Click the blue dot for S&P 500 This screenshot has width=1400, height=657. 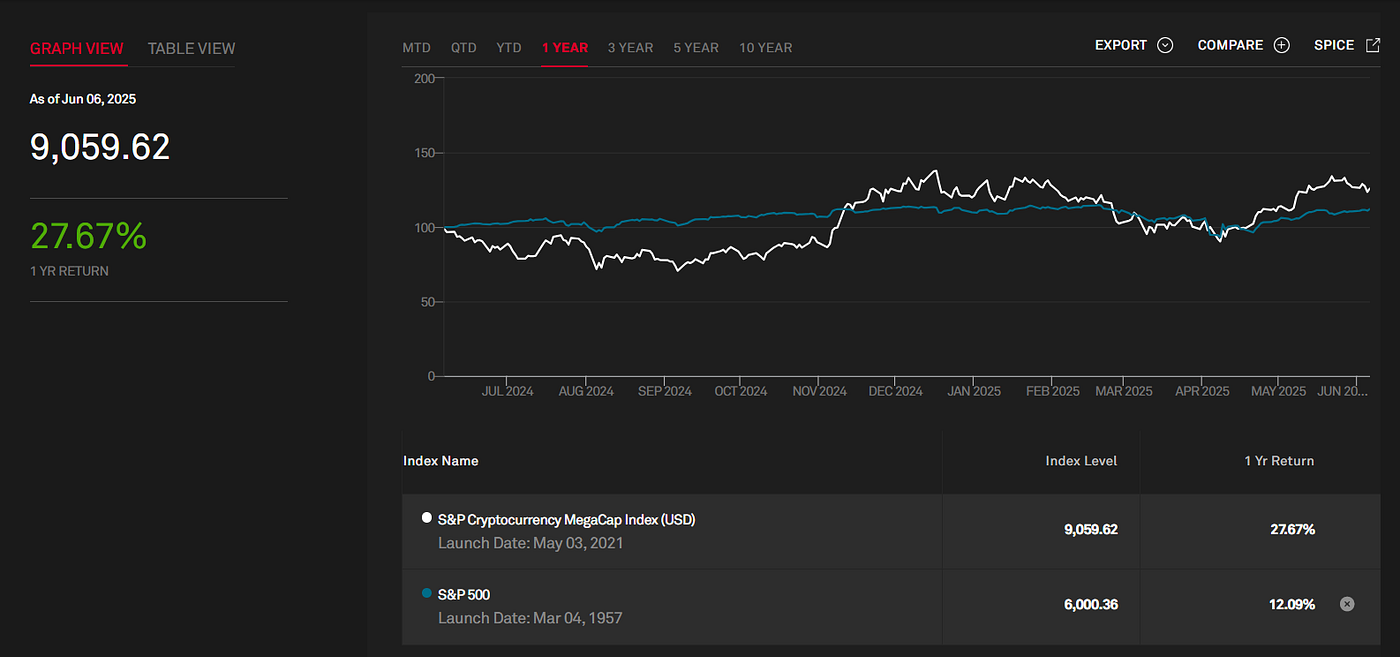click(x=427, y=593)
